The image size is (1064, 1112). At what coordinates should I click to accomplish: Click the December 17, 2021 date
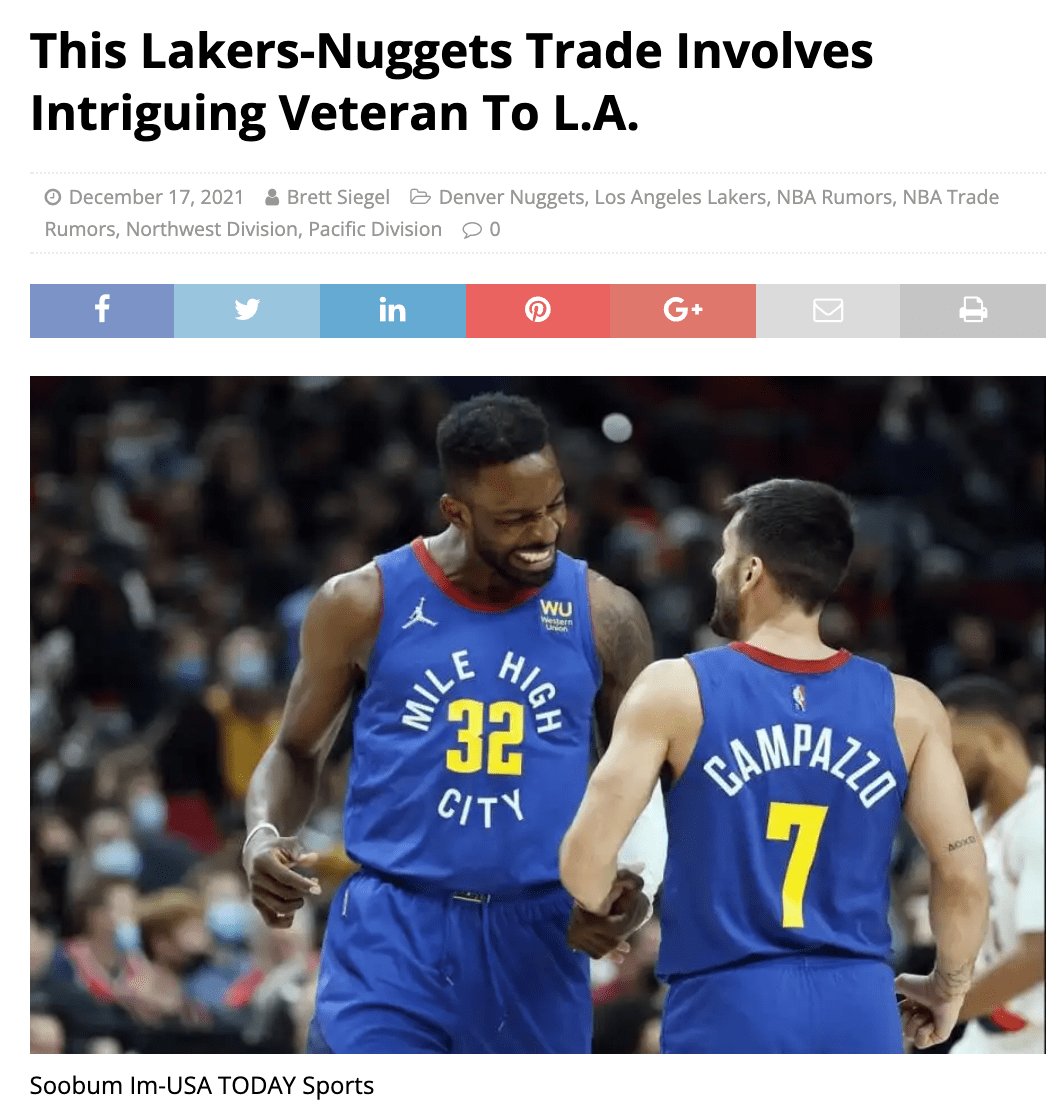(x=156, y=197)
